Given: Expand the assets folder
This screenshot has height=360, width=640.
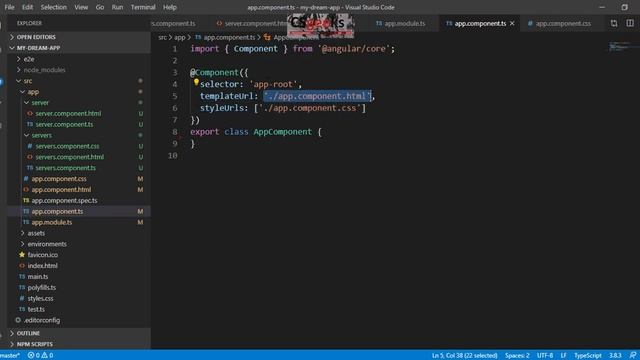Looking at the screenshot, I should [79, 233].
